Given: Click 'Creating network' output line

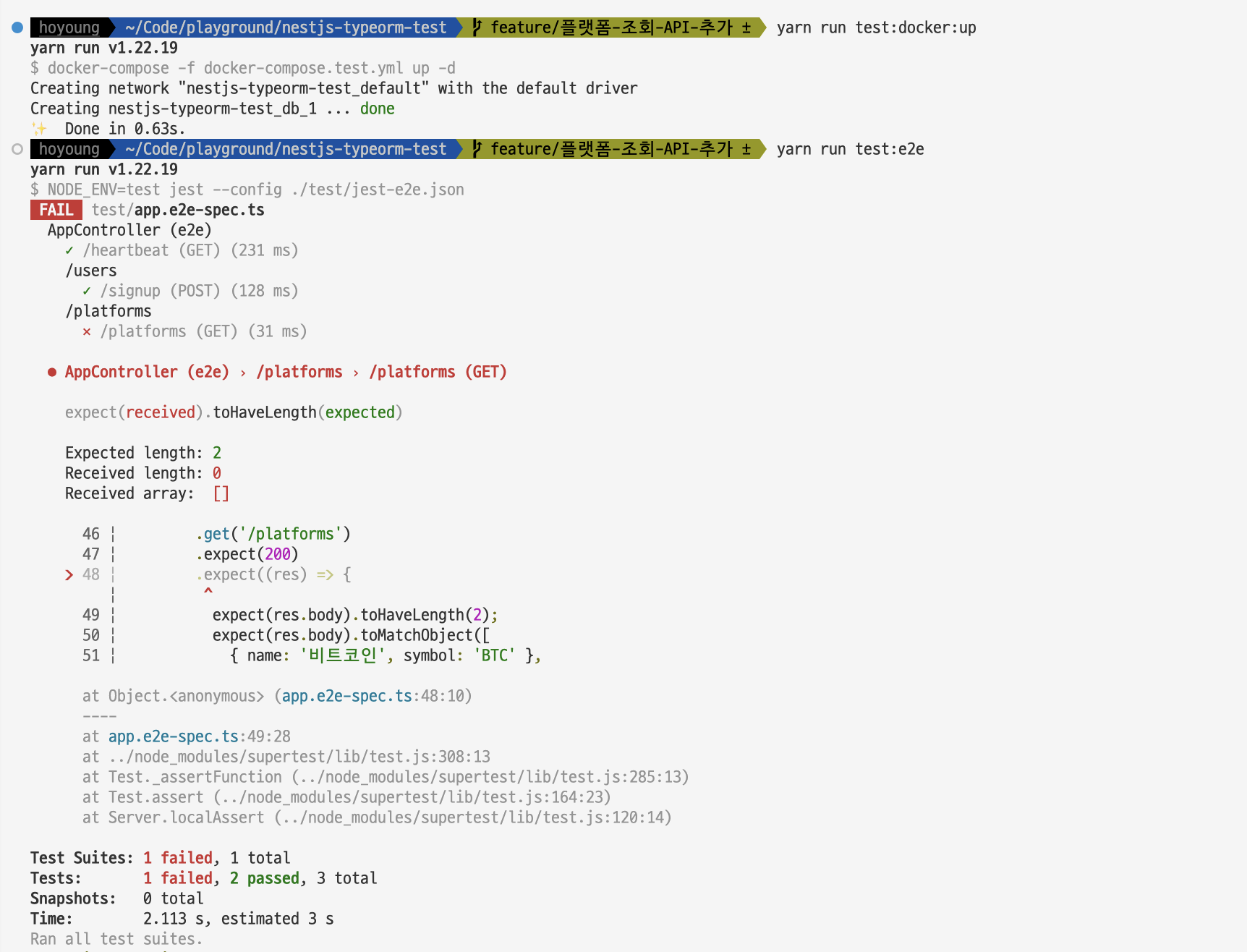Looking at the screenshot, I should tap(334, 88).
